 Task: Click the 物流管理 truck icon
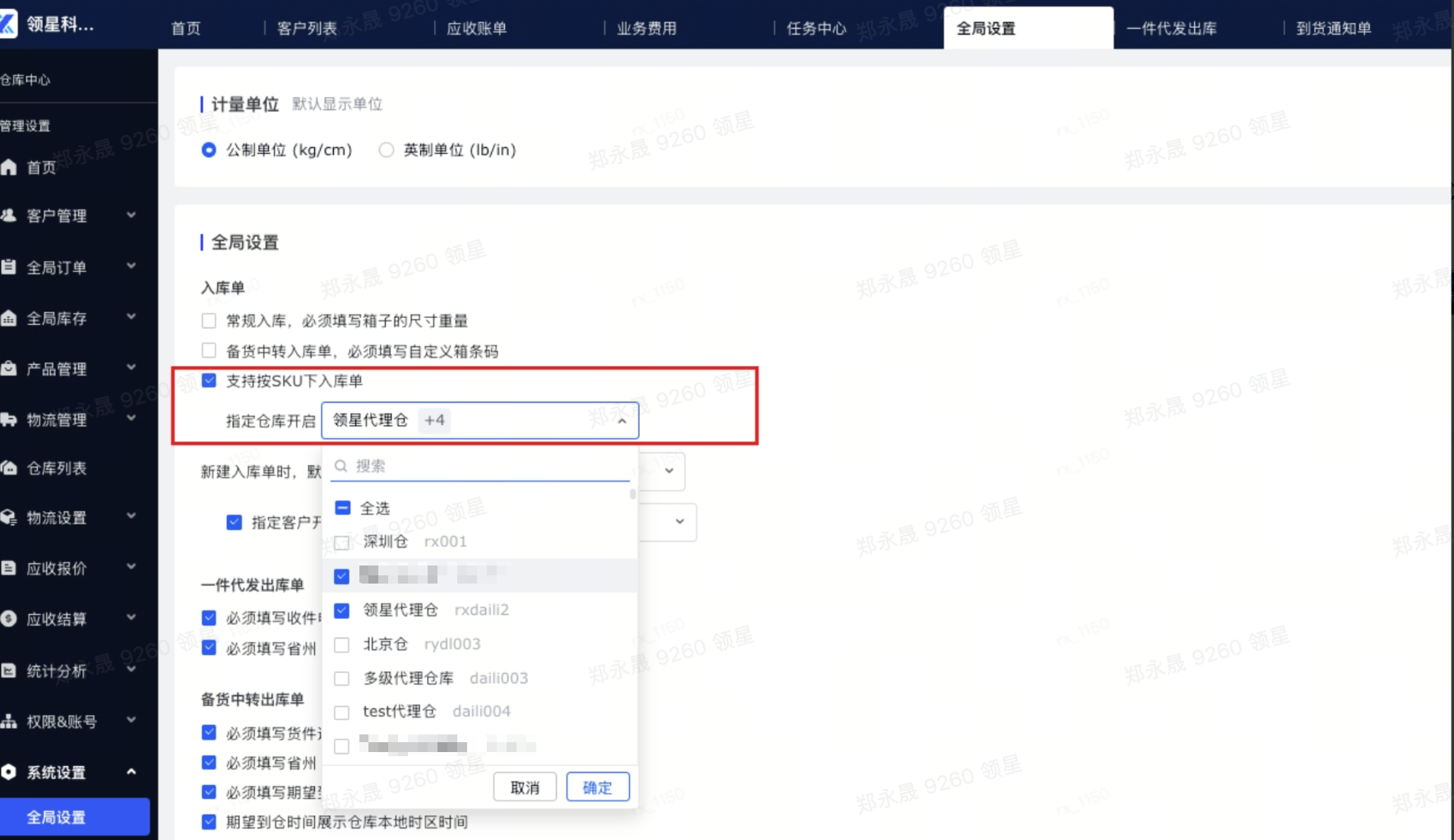tap(9, 419)
